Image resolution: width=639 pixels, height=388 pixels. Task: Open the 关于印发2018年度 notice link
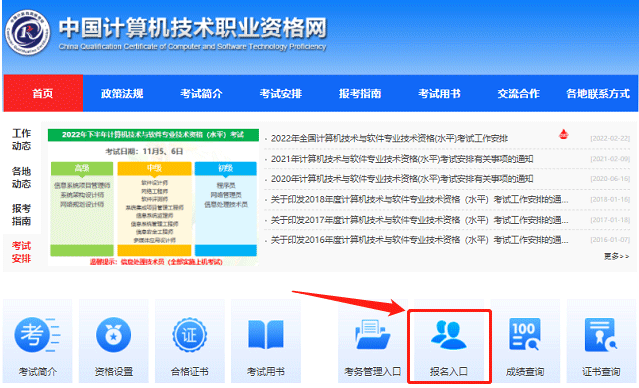pyautogui.click(x=419, y=199)
